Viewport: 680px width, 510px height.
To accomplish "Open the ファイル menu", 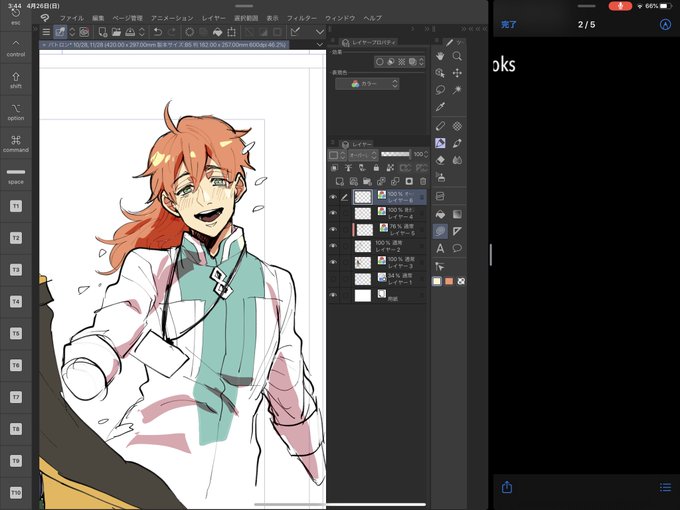I will tap(72, 18).
